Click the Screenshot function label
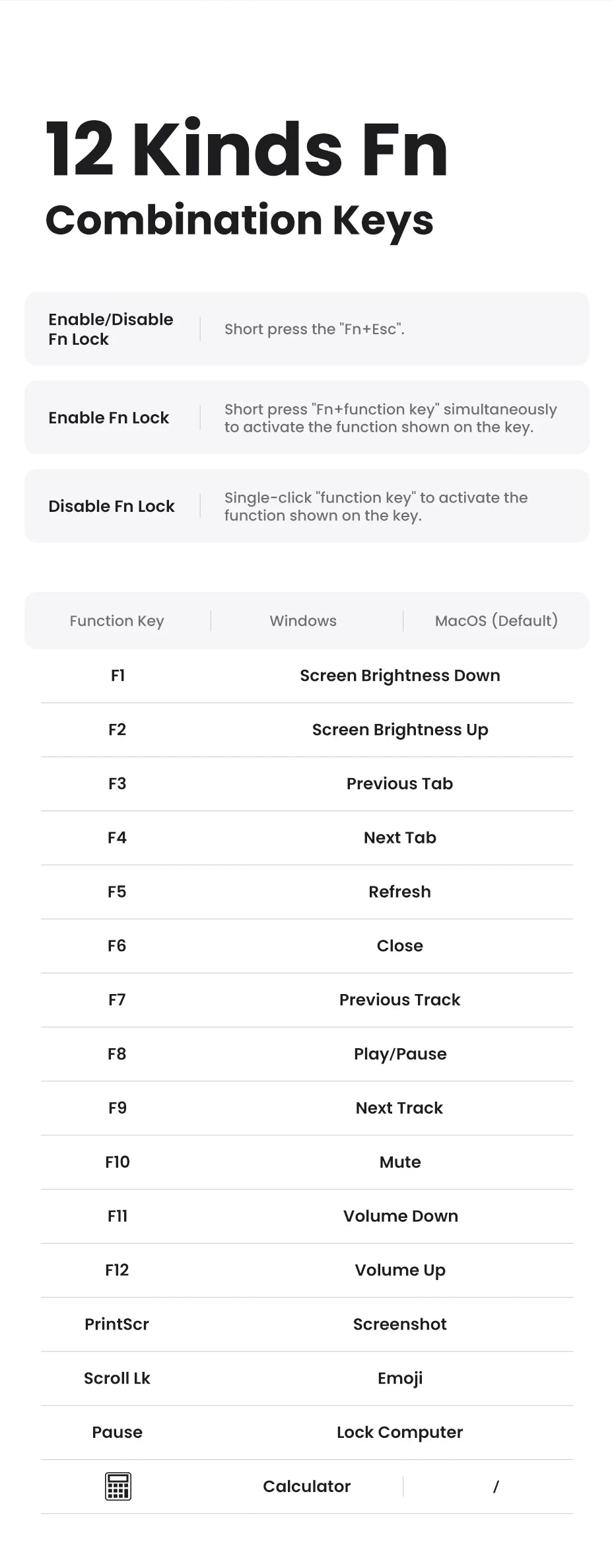The height and width of the screenshot is (1568, 614). [x=399, y=1324]
